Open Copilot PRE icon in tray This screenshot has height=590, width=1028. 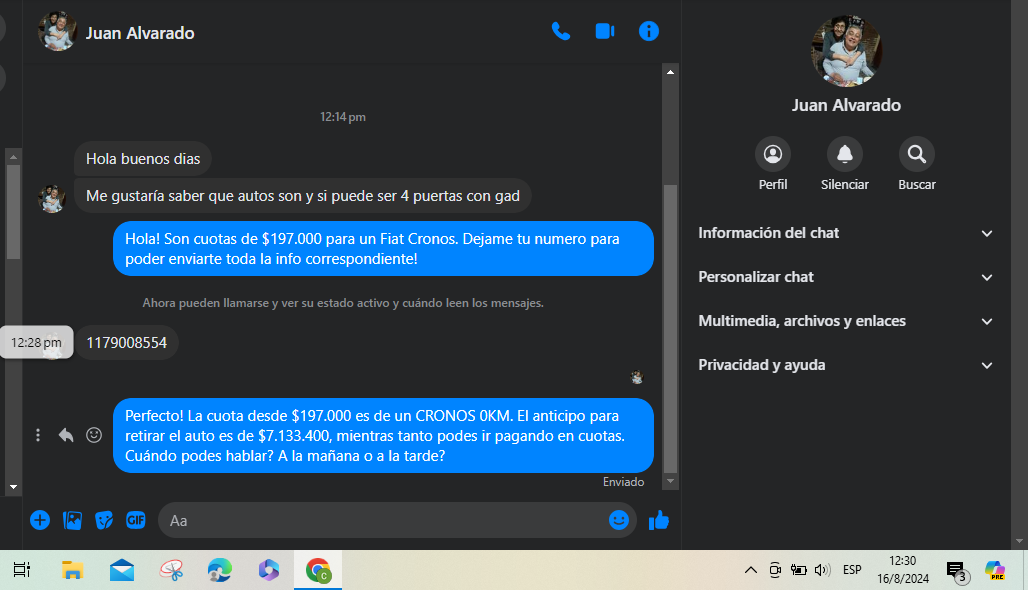tap(995, 570)
